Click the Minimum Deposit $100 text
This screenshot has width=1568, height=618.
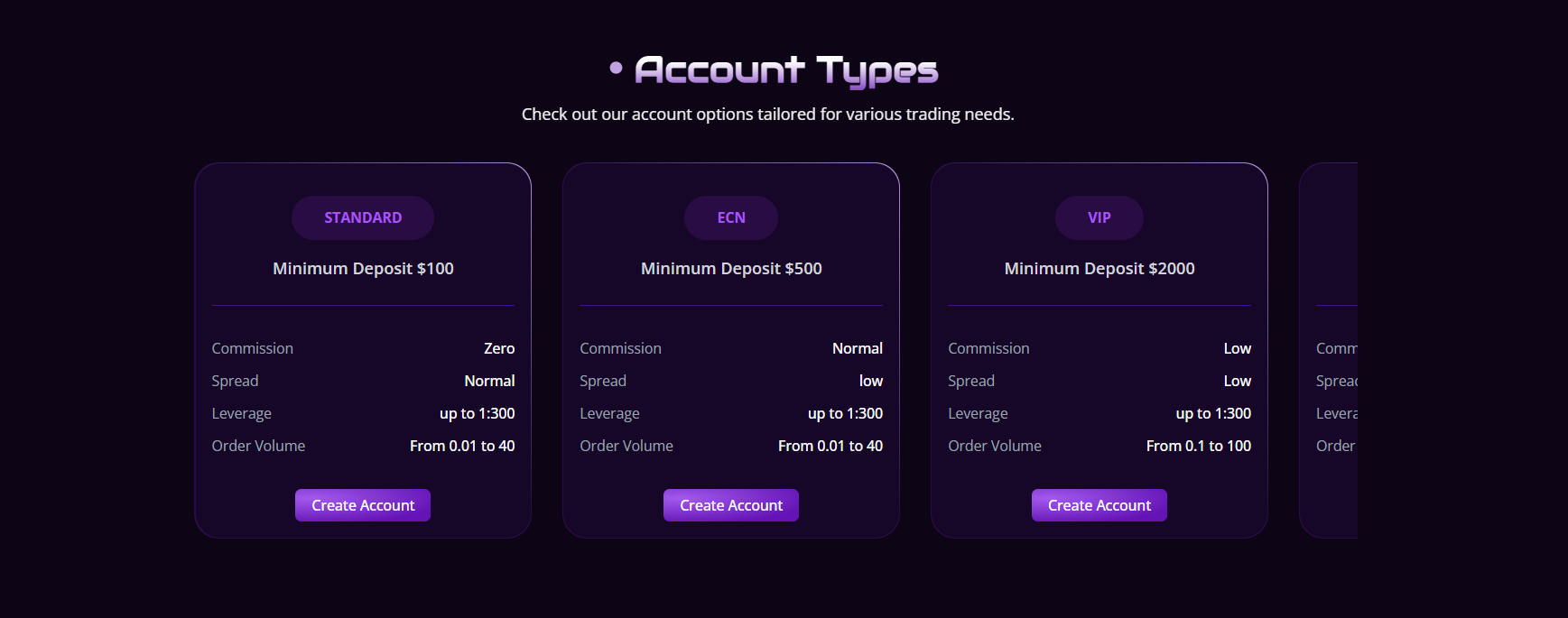coord(363,269)
